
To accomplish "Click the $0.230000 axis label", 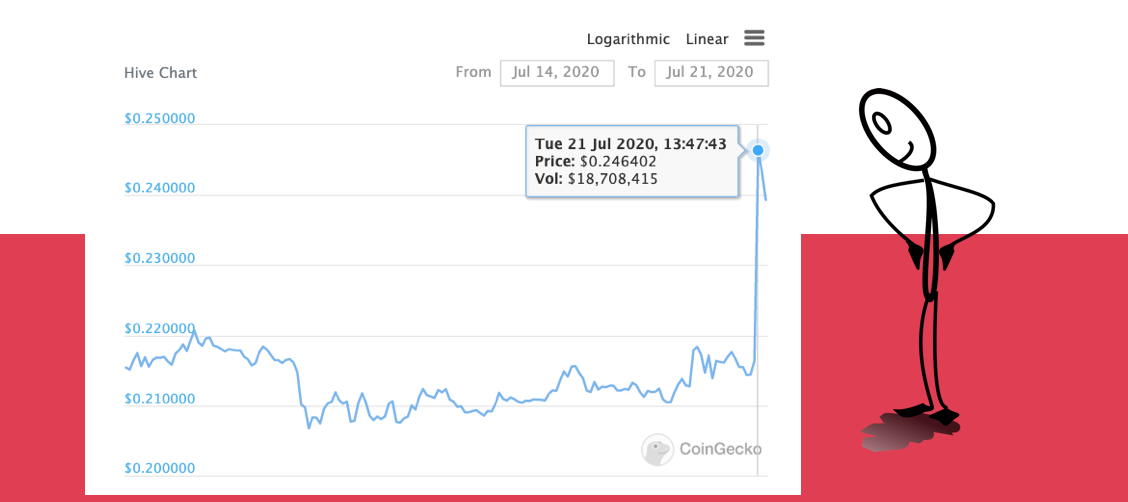I will pyautogui.click(x=159, y=259).
